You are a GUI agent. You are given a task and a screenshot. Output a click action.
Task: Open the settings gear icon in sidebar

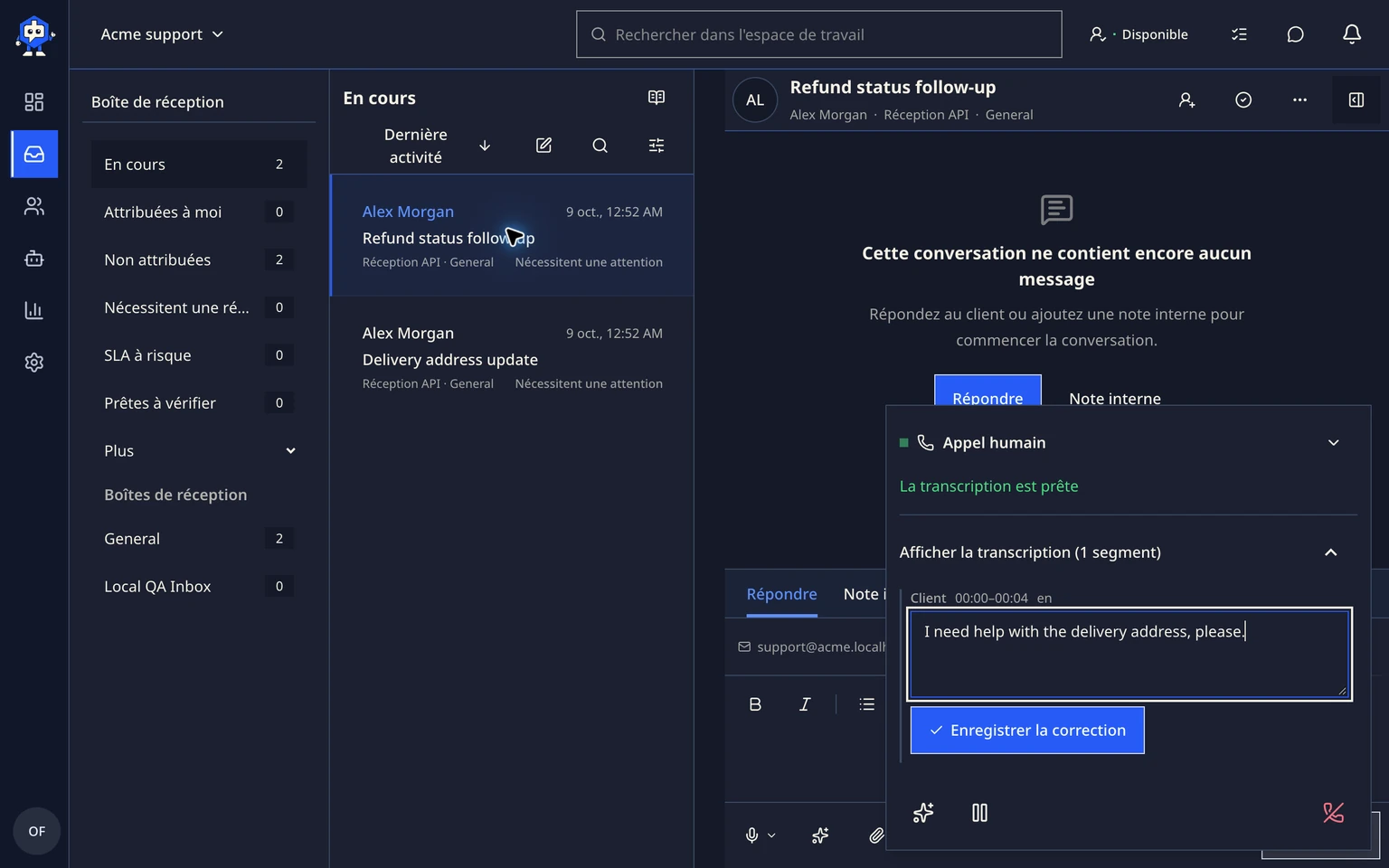34,363
